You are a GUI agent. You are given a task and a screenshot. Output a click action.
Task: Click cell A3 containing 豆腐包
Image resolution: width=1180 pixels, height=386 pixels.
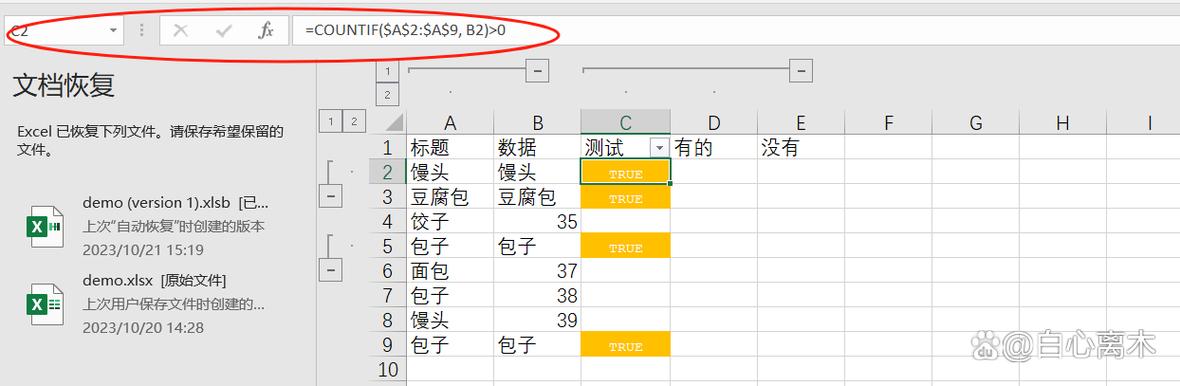tap(450, 197)
